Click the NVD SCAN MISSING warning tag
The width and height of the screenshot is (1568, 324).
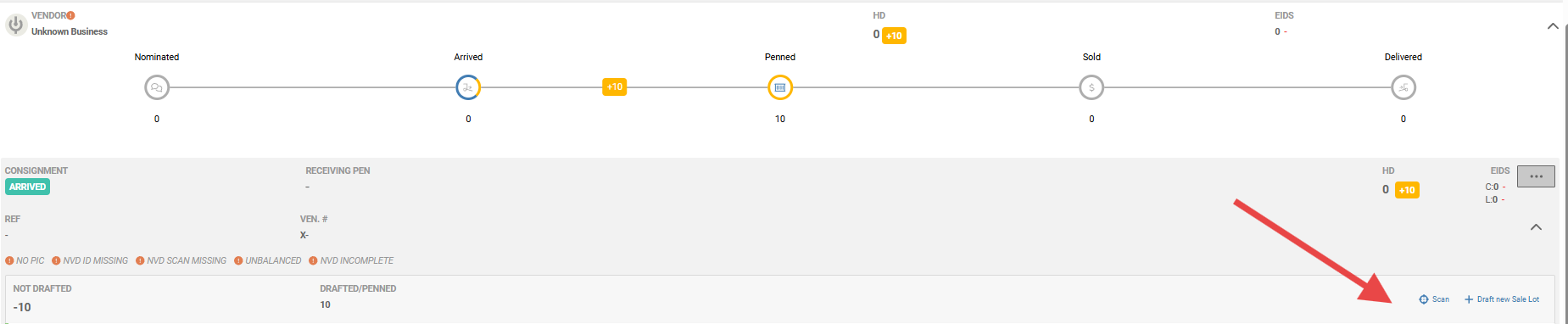pyautogui.click(x=181, y=260)
